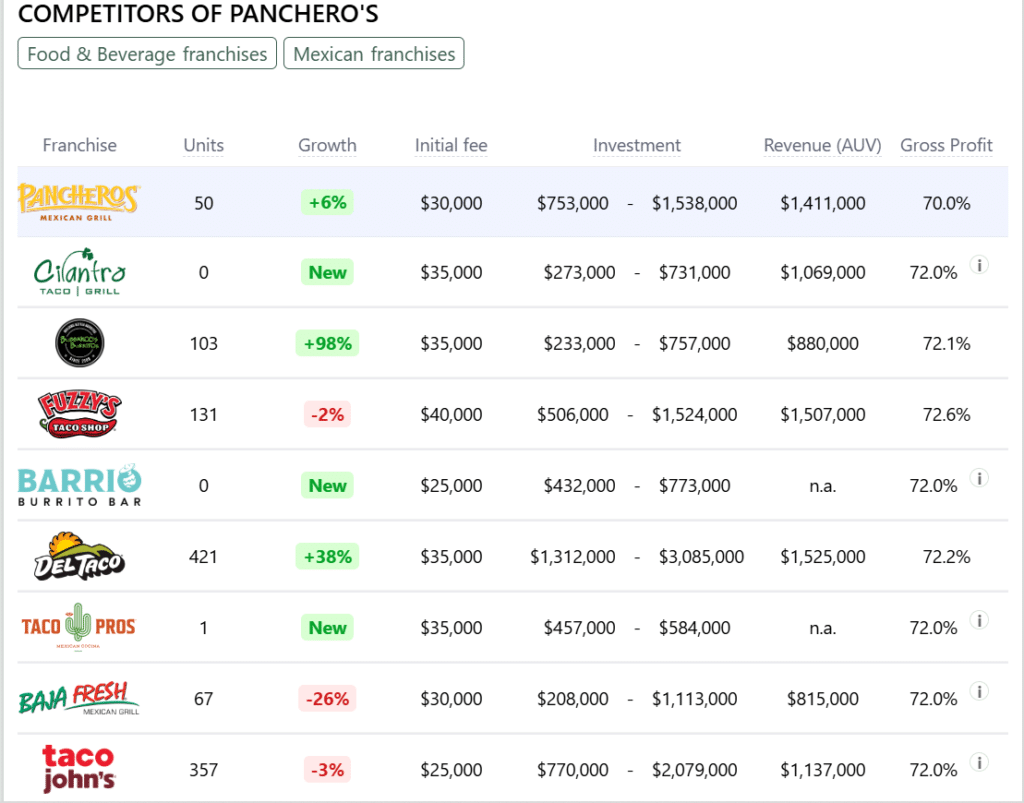The height and width of the screenshot is (803, 1024).
Task: Select the round black burrito logo
Action: click(80, 343)
